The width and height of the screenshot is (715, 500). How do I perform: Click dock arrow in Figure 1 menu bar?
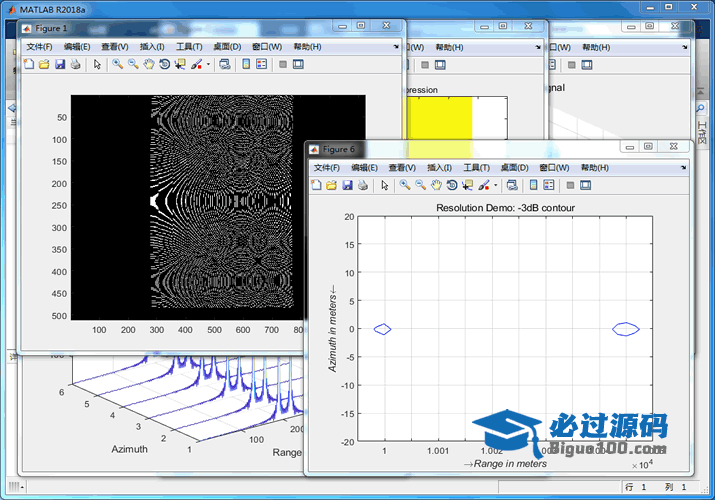(x=396, y=46)
